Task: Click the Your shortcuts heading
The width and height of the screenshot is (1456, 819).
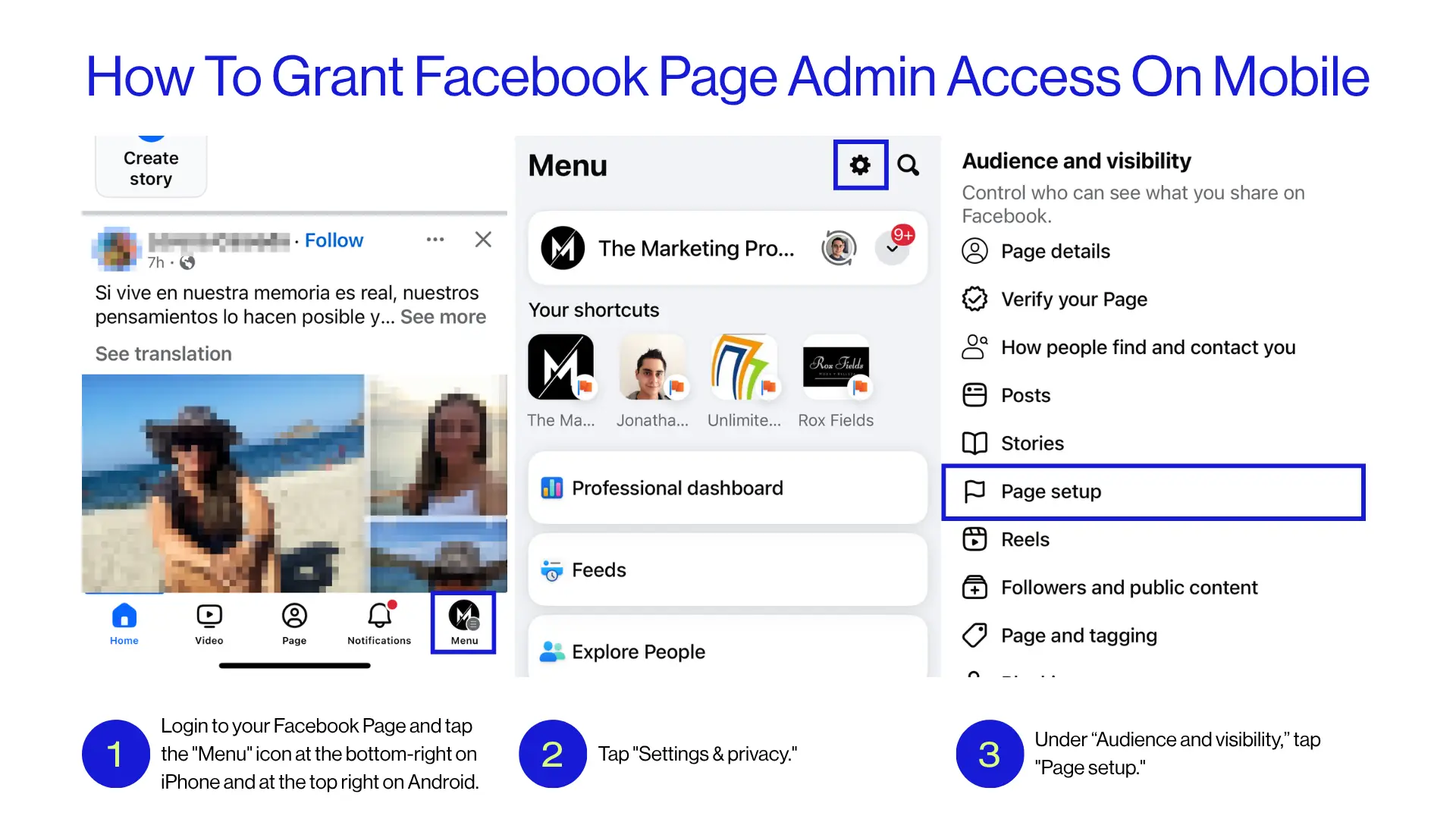Action: tap(594, 310)
